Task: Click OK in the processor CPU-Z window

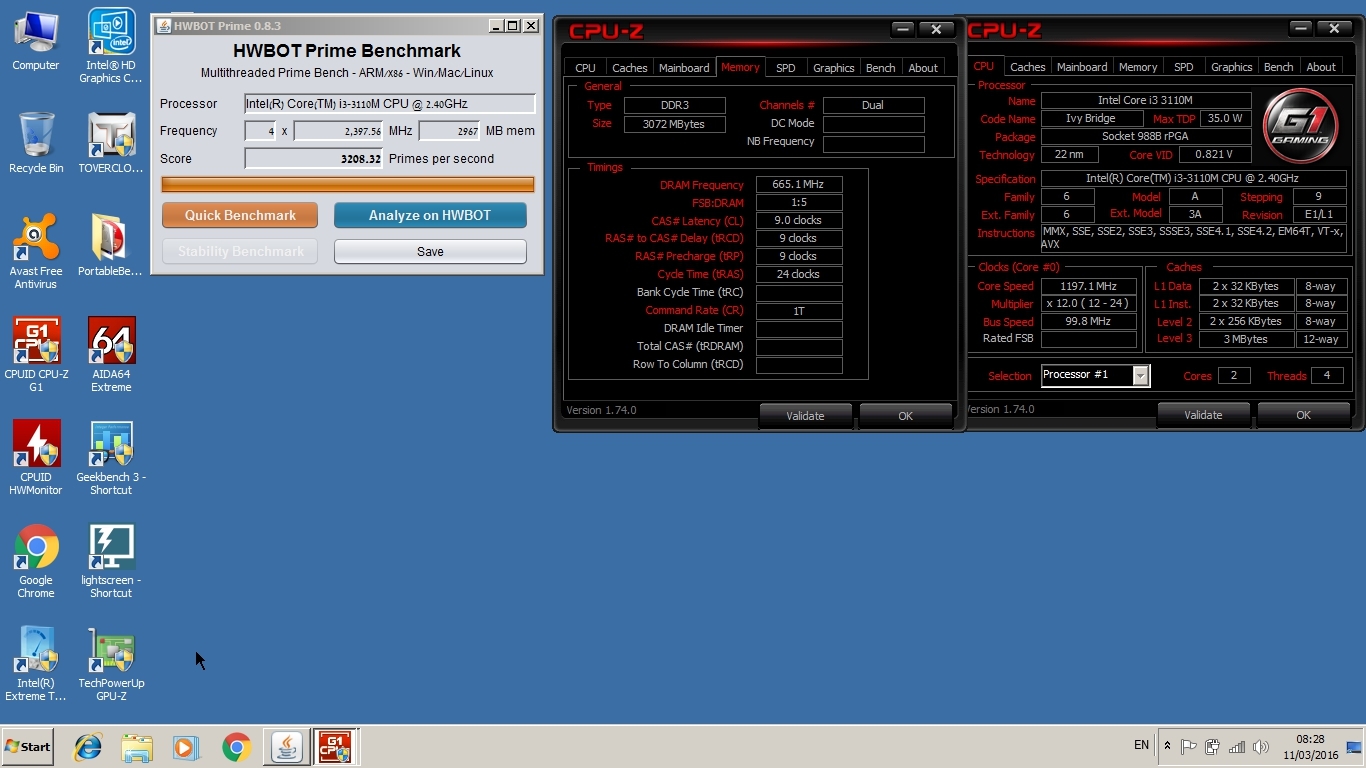Action: tap(1303, 415)
